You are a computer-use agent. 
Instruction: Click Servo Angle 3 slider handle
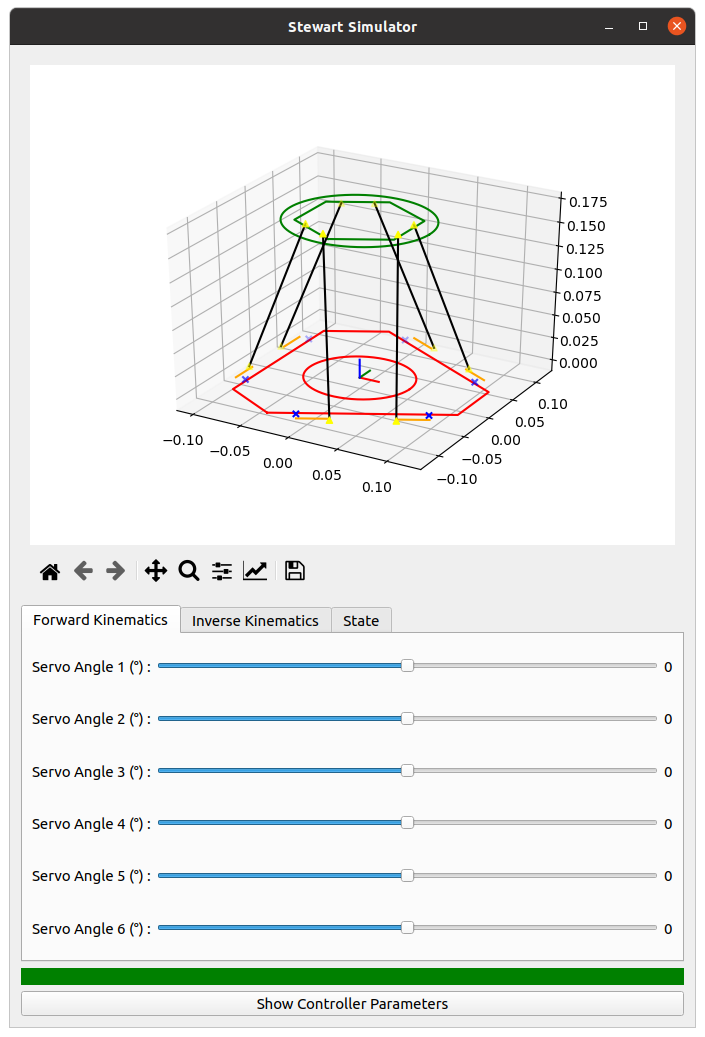[x=407, y=770]
